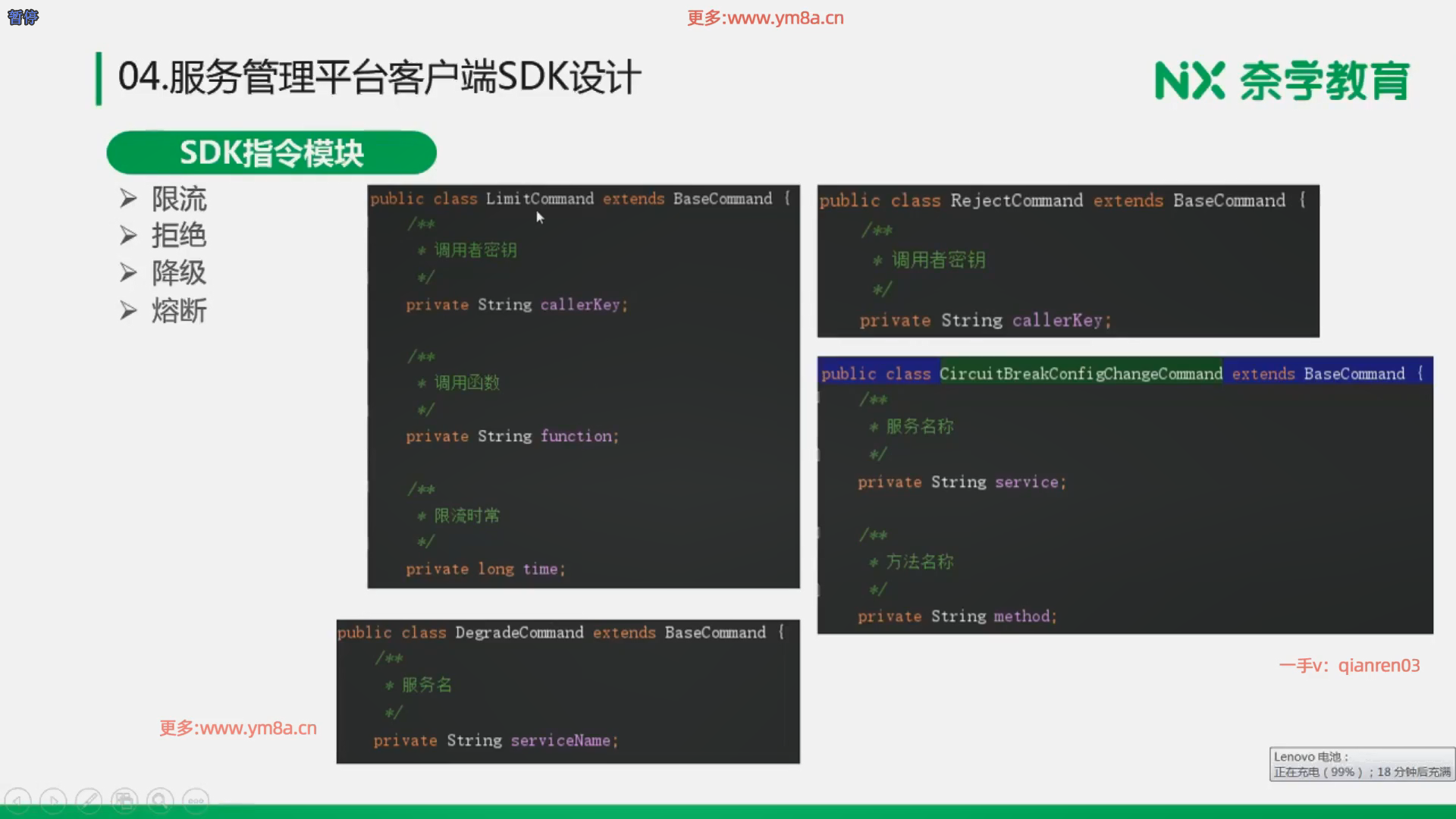
Task: Open more slideshow options ellipsis
Action: pos(196,801)
